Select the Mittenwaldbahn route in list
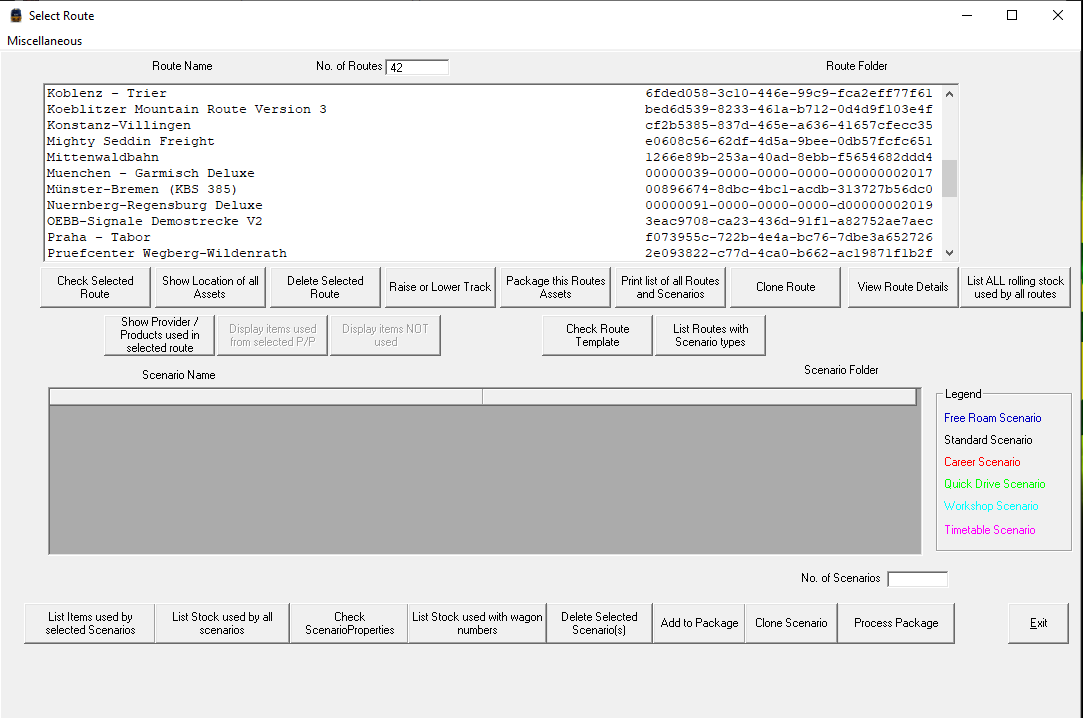The width and height of the screenshot is (1083, 718). (103, 157)
